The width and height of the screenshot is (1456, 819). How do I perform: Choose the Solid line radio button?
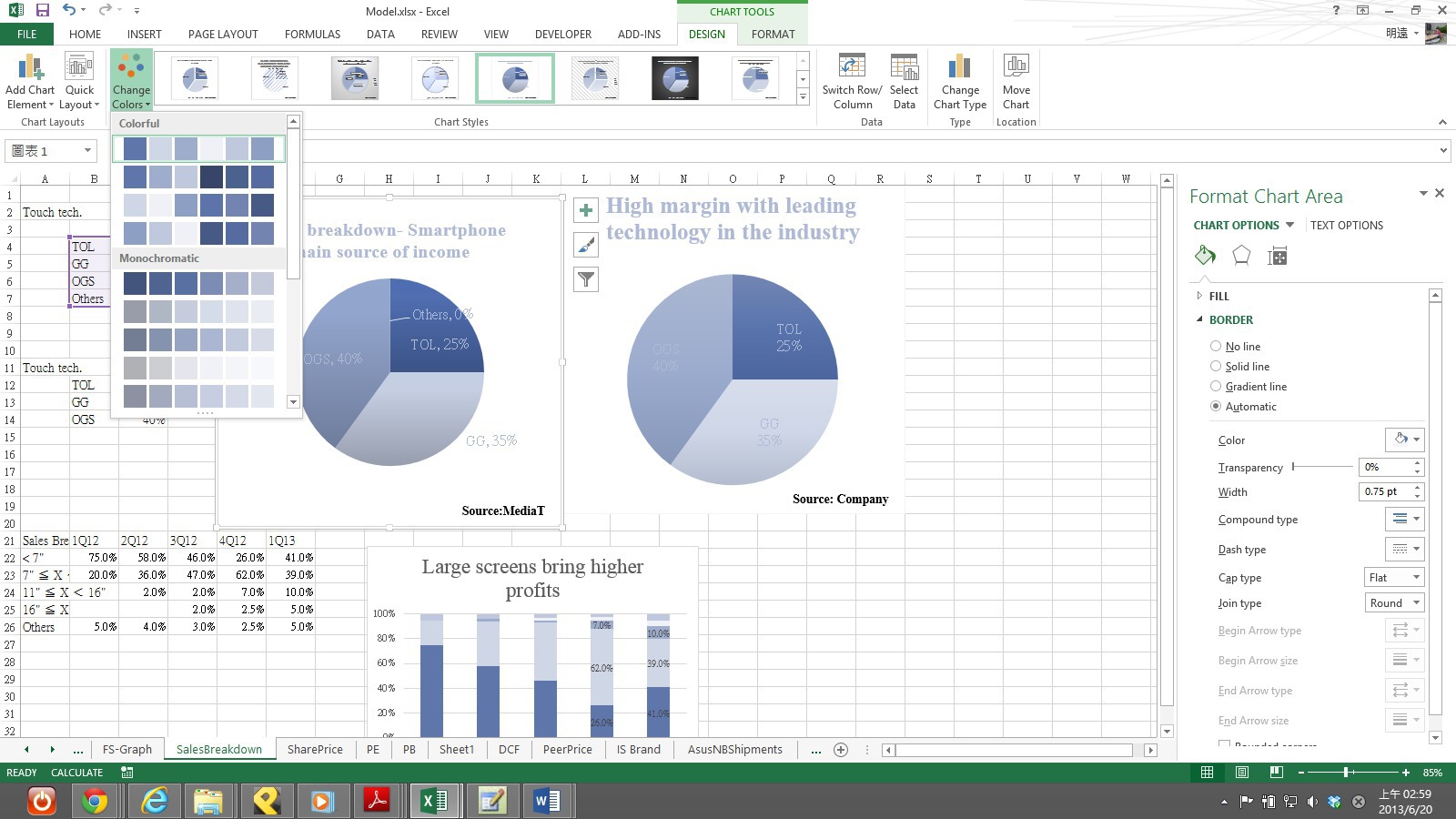coord(1216,366)
